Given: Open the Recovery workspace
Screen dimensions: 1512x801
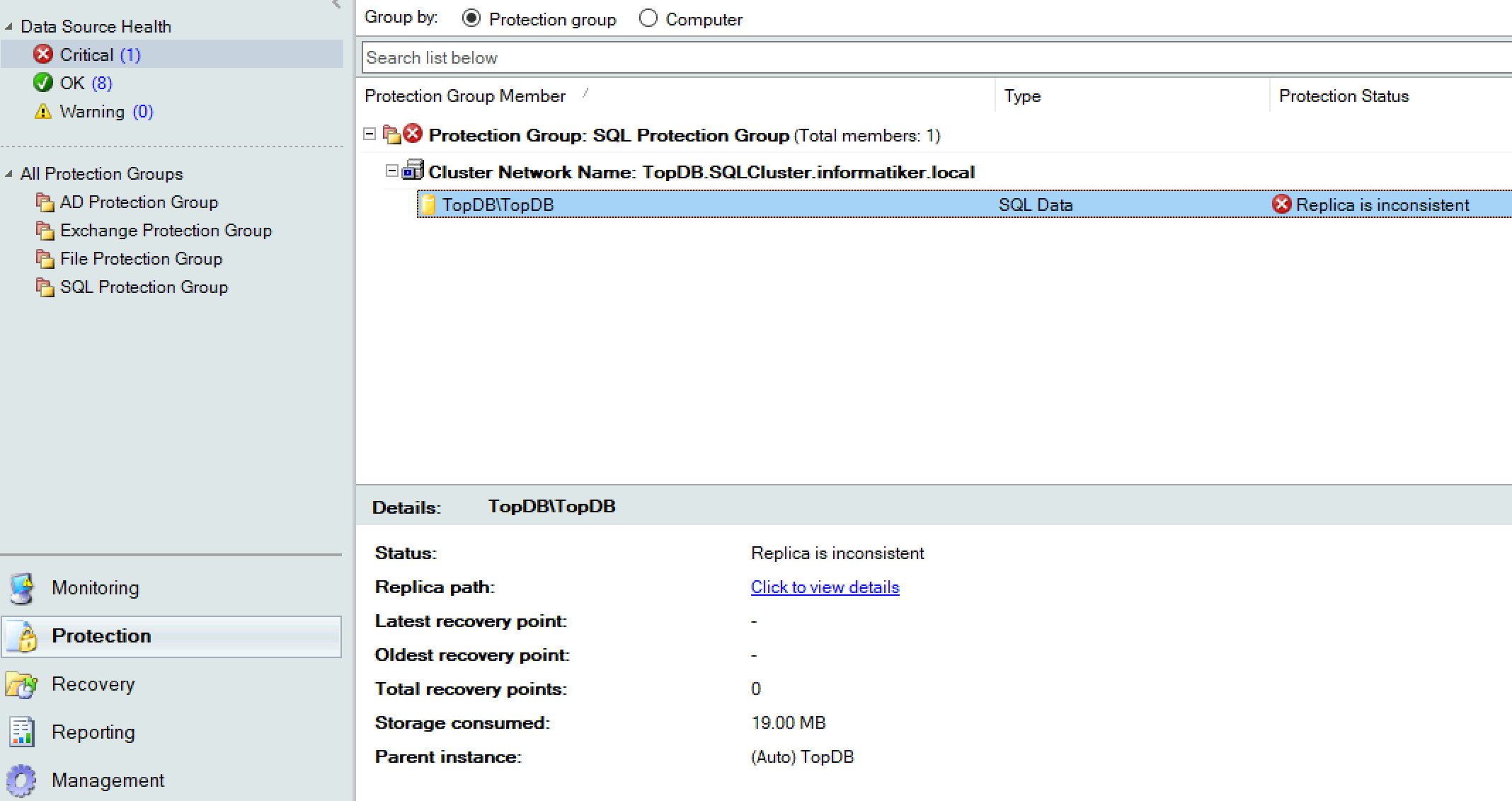Looking at the screenshot, I should pos(172,684).
